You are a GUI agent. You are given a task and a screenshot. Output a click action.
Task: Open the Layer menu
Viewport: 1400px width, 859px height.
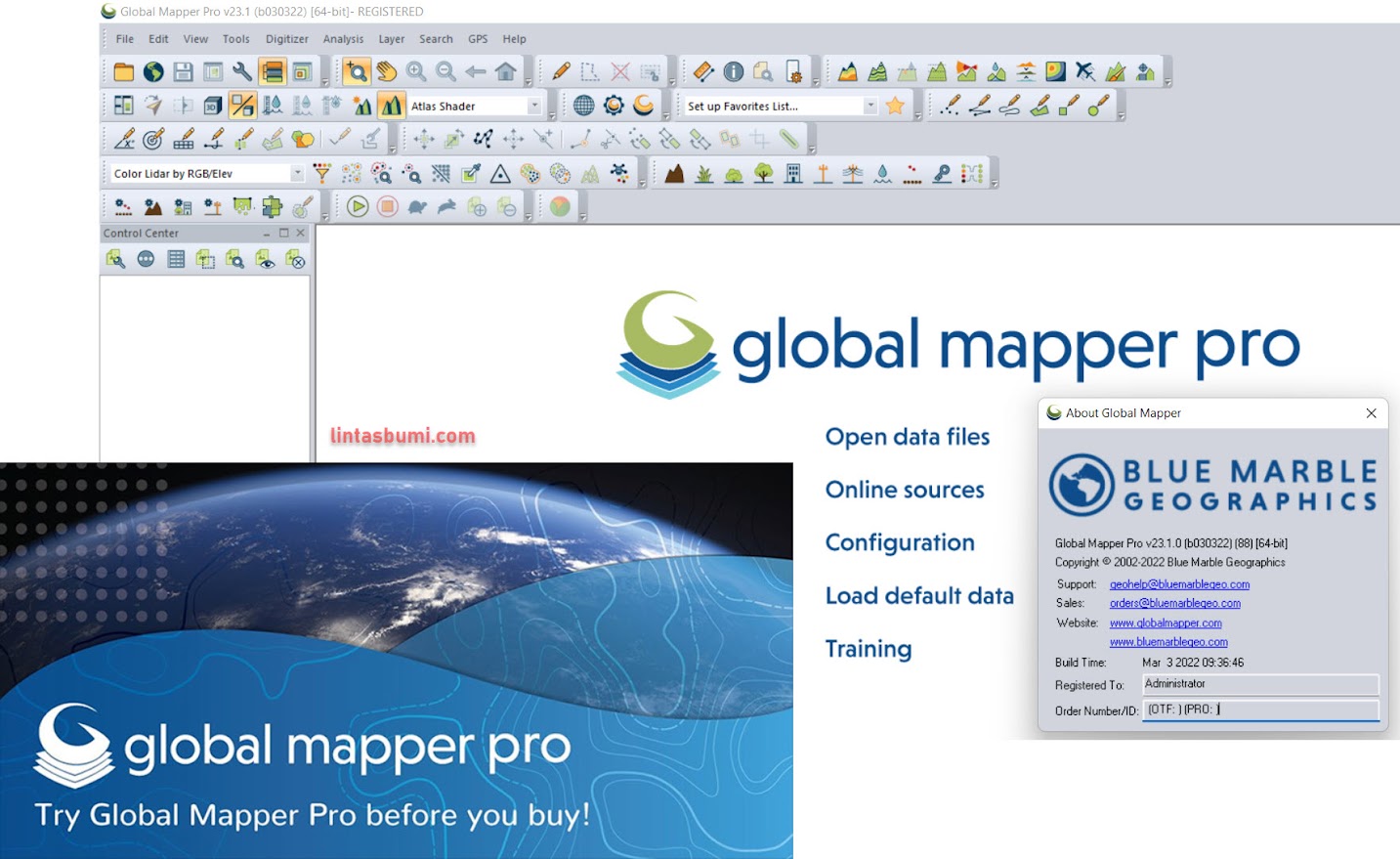(392, 39)
